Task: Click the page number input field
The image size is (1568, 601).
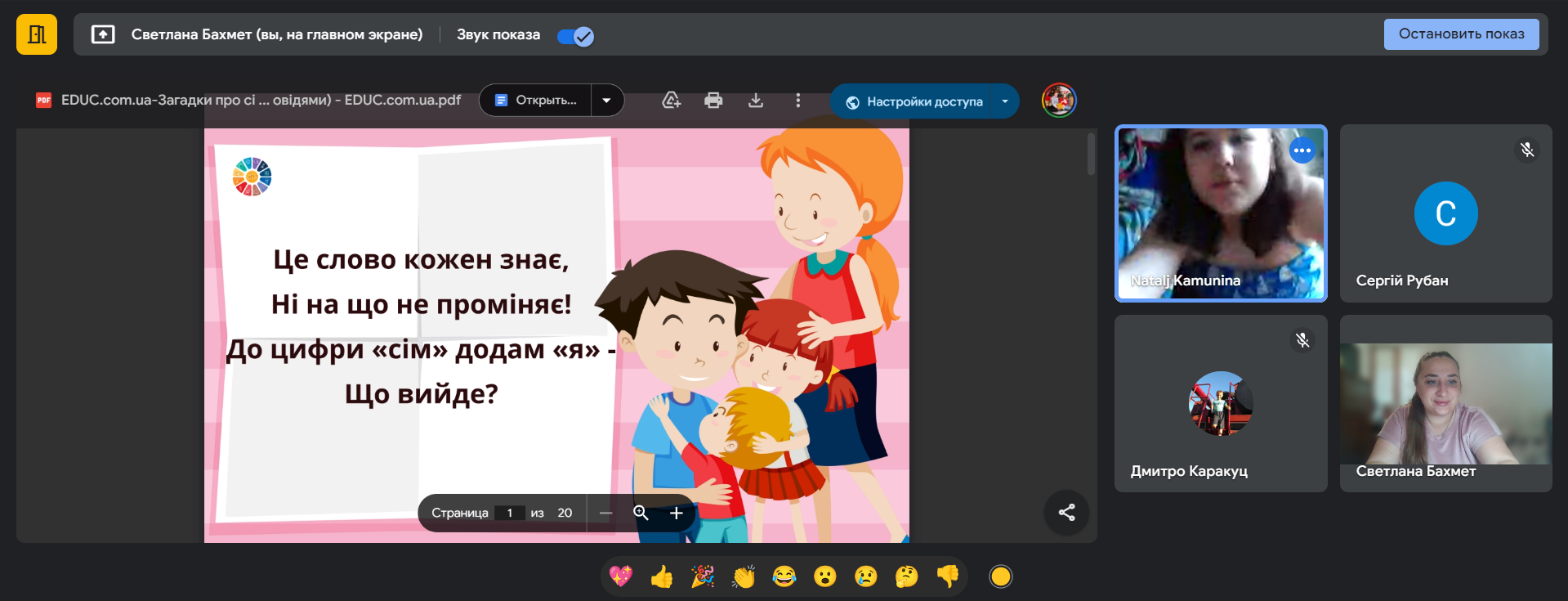Action: [510, 513]
